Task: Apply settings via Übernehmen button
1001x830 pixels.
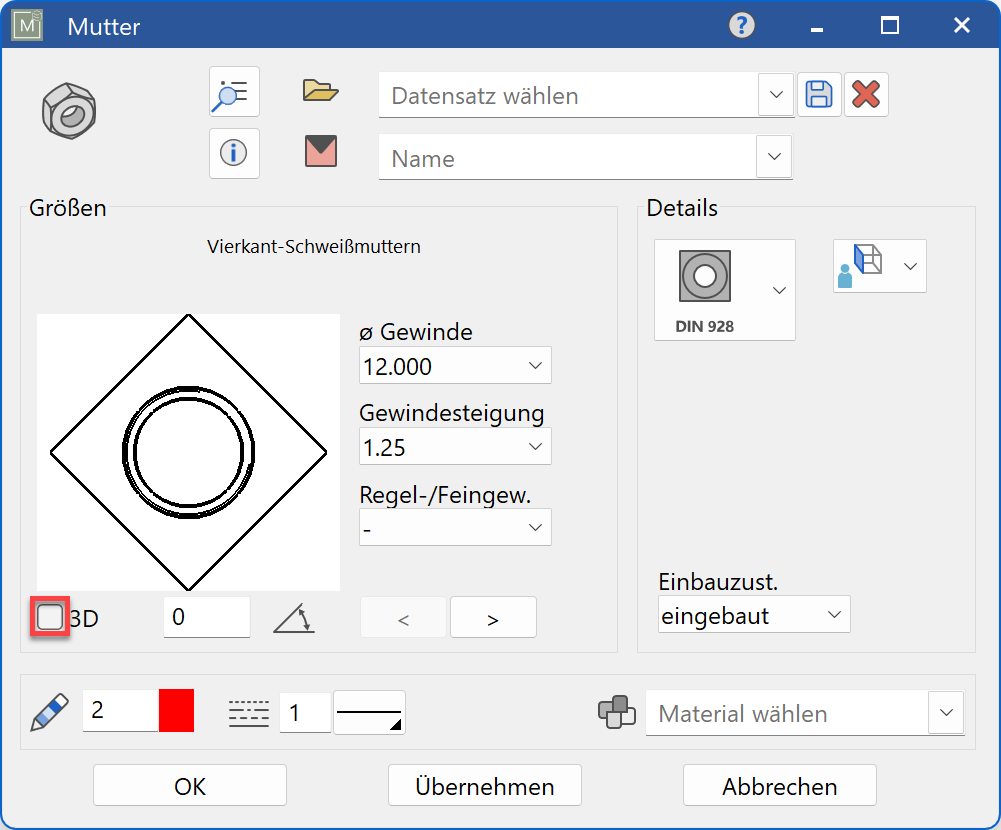Action: click(484, 785)
